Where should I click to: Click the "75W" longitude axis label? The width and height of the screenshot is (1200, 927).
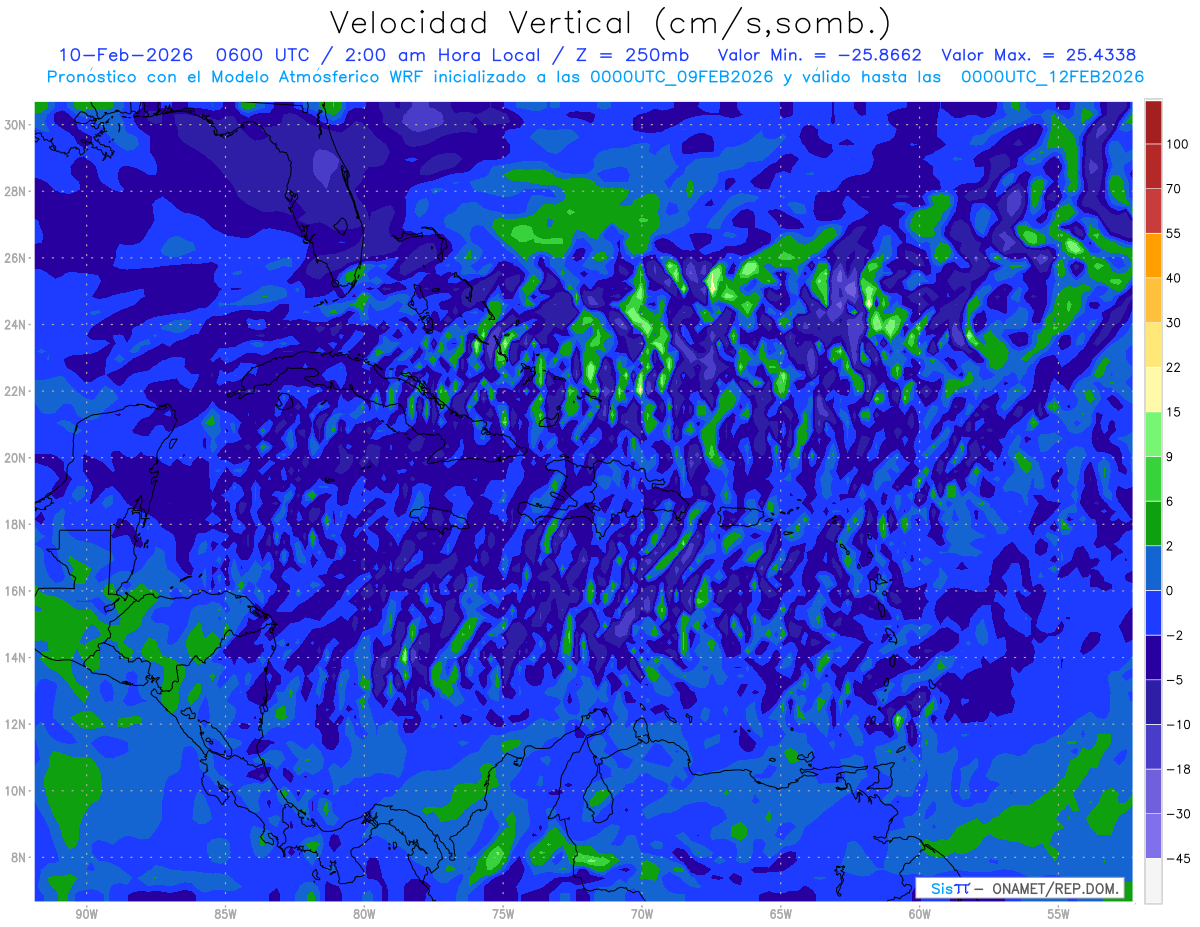tap(503, 914)
